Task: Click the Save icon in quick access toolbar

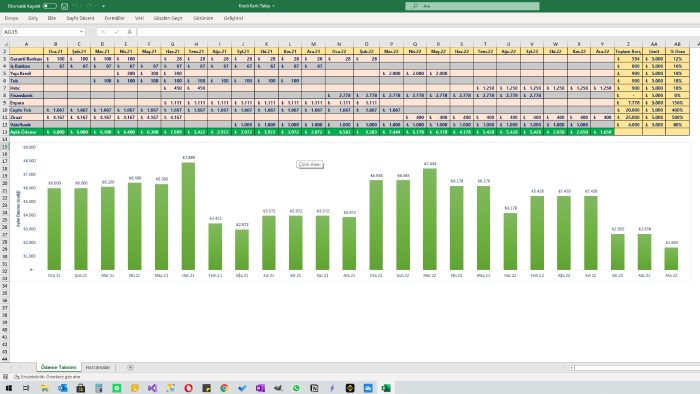Action: coord(64,6)
